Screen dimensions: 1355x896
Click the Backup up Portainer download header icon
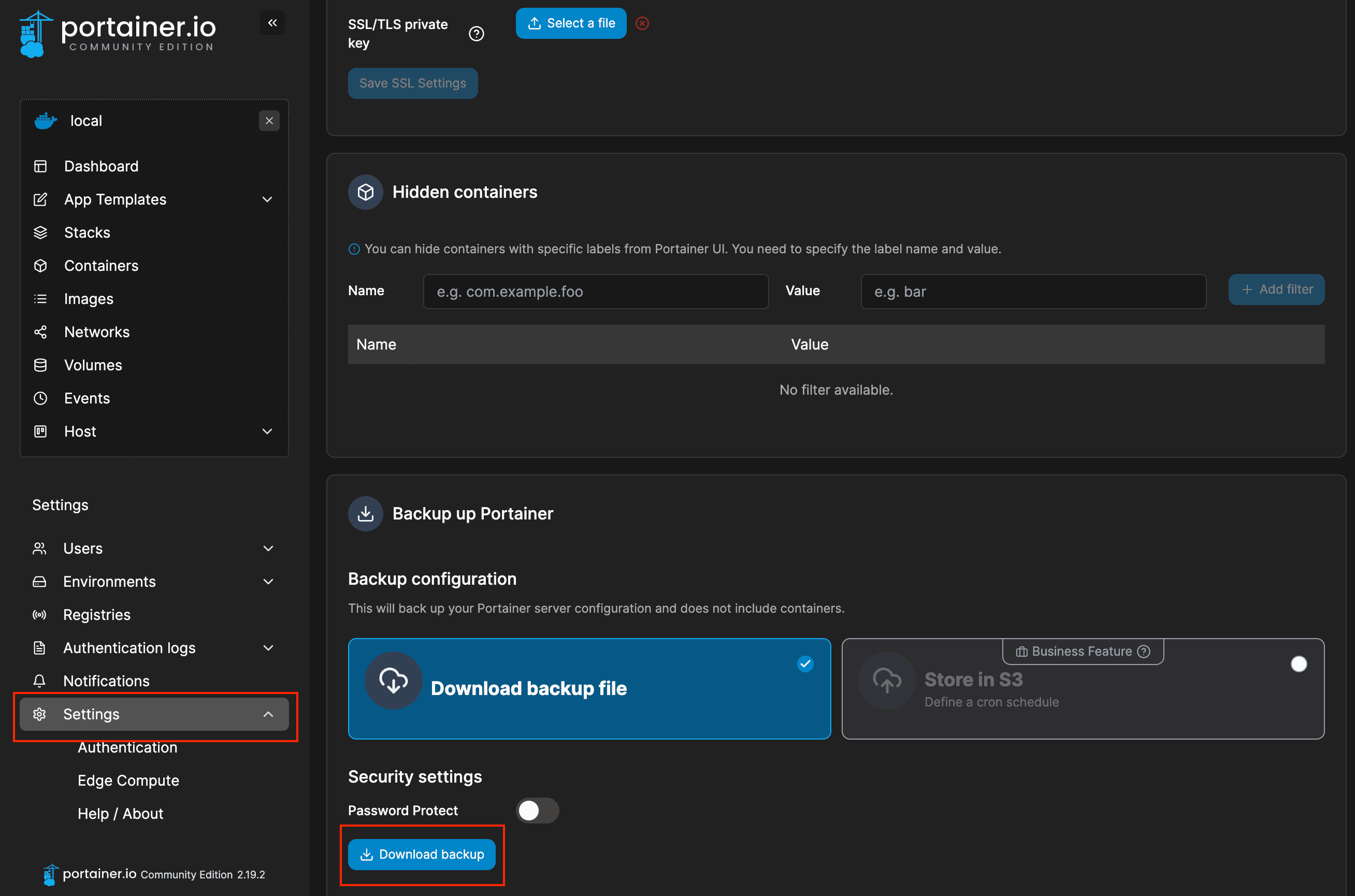pos(365,514)
